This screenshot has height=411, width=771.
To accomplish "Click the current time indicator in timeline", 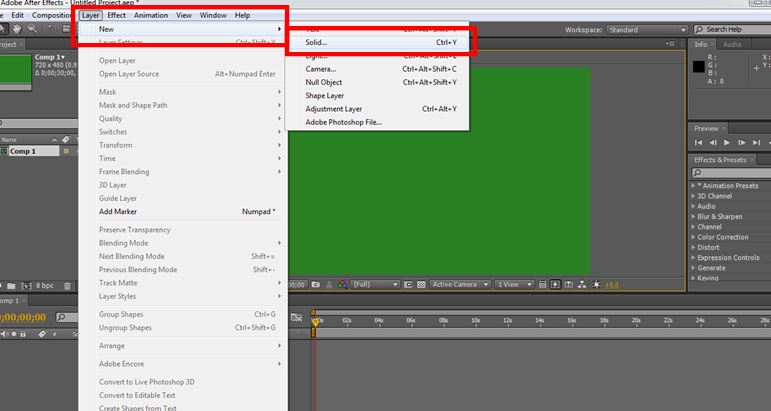I will coord(315,321).
